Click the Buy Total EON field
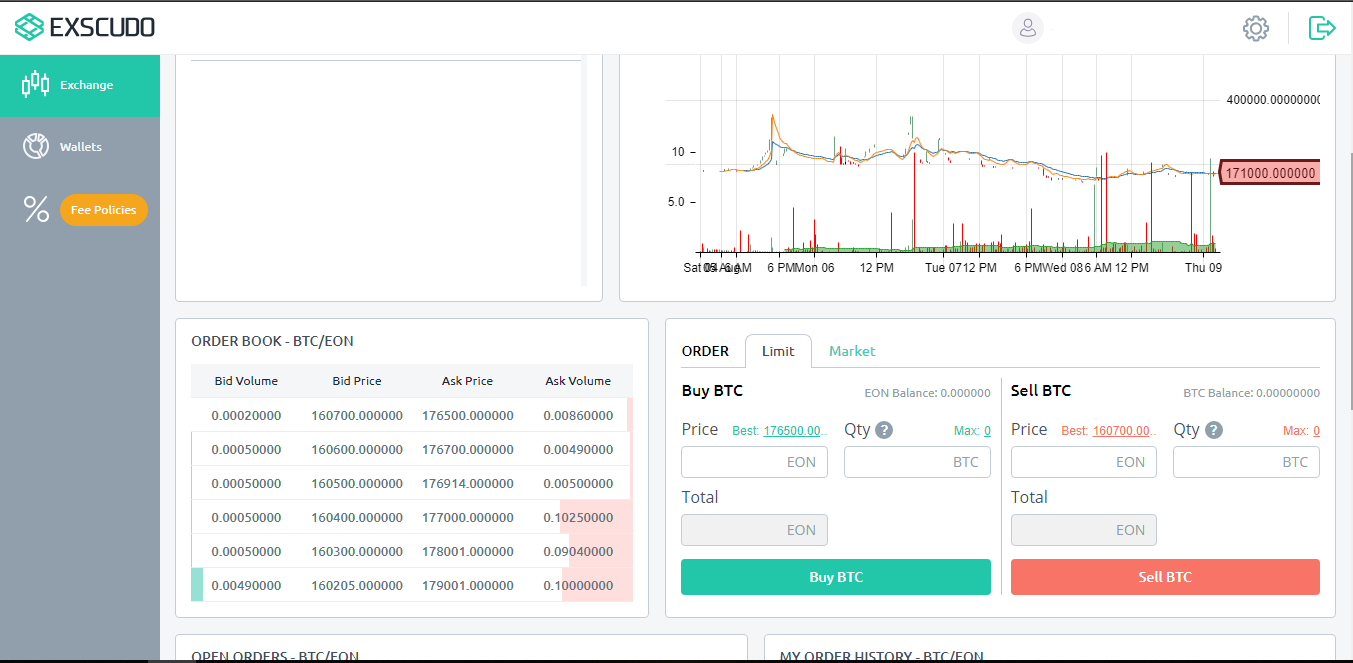This screenshot has height=663, width=1353. coord(754,530)
